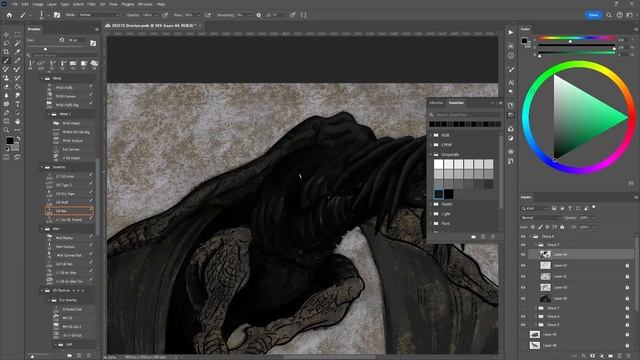Select the Paint Bucket tool
The image size is (640, 360).
click(18, 87)
